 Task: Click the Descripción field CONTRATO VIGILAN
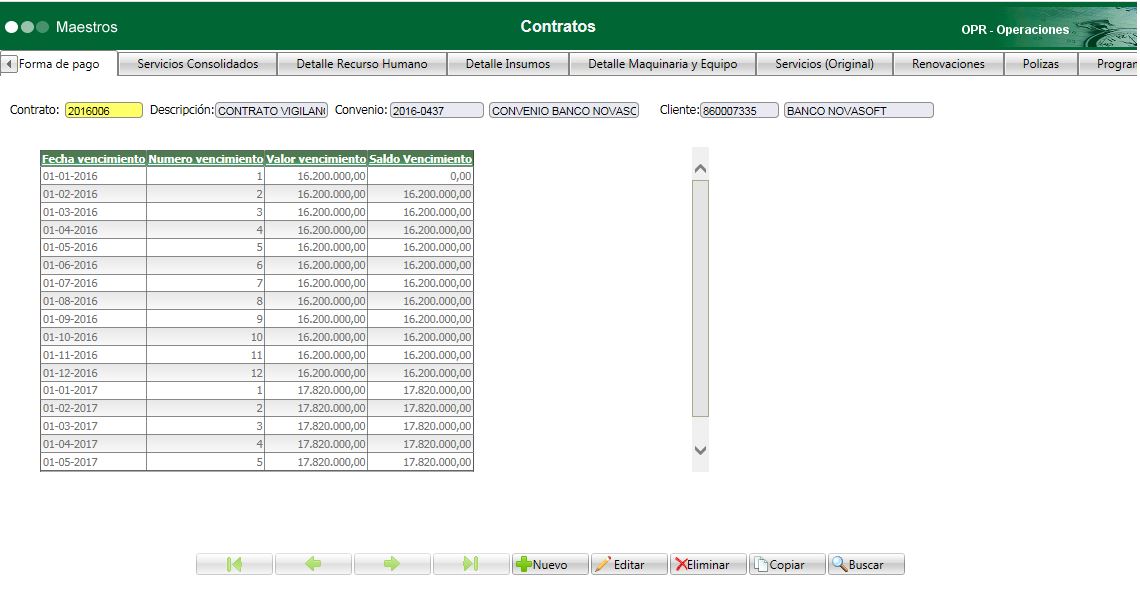(271, 110)
